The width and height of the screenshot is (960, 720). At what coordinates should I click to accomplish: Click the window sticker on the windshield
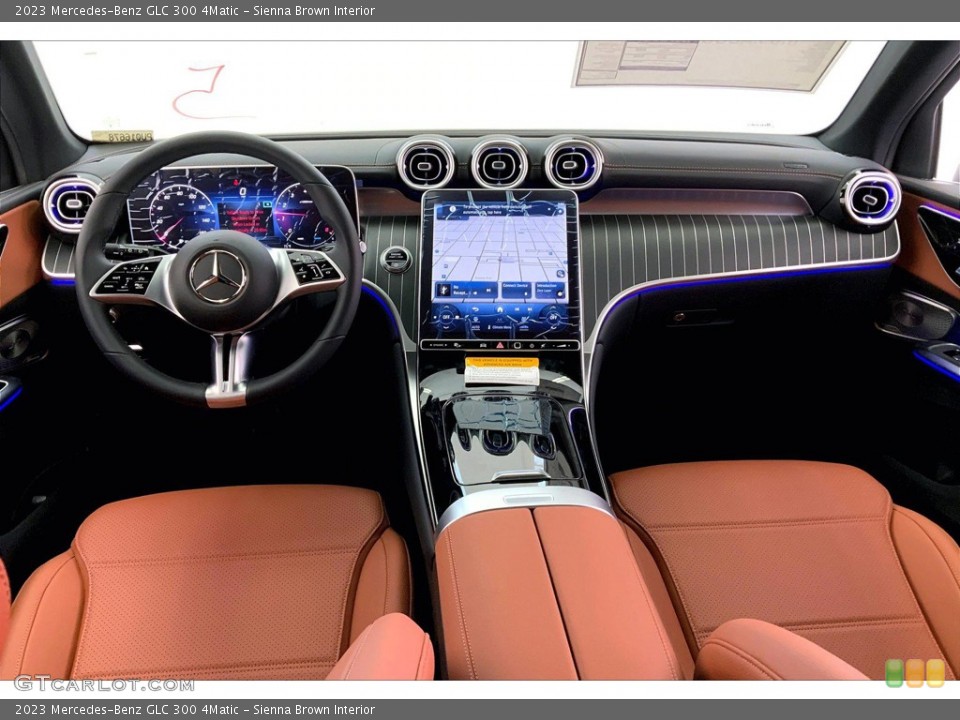pyautogui.click(x=709, y=64)
